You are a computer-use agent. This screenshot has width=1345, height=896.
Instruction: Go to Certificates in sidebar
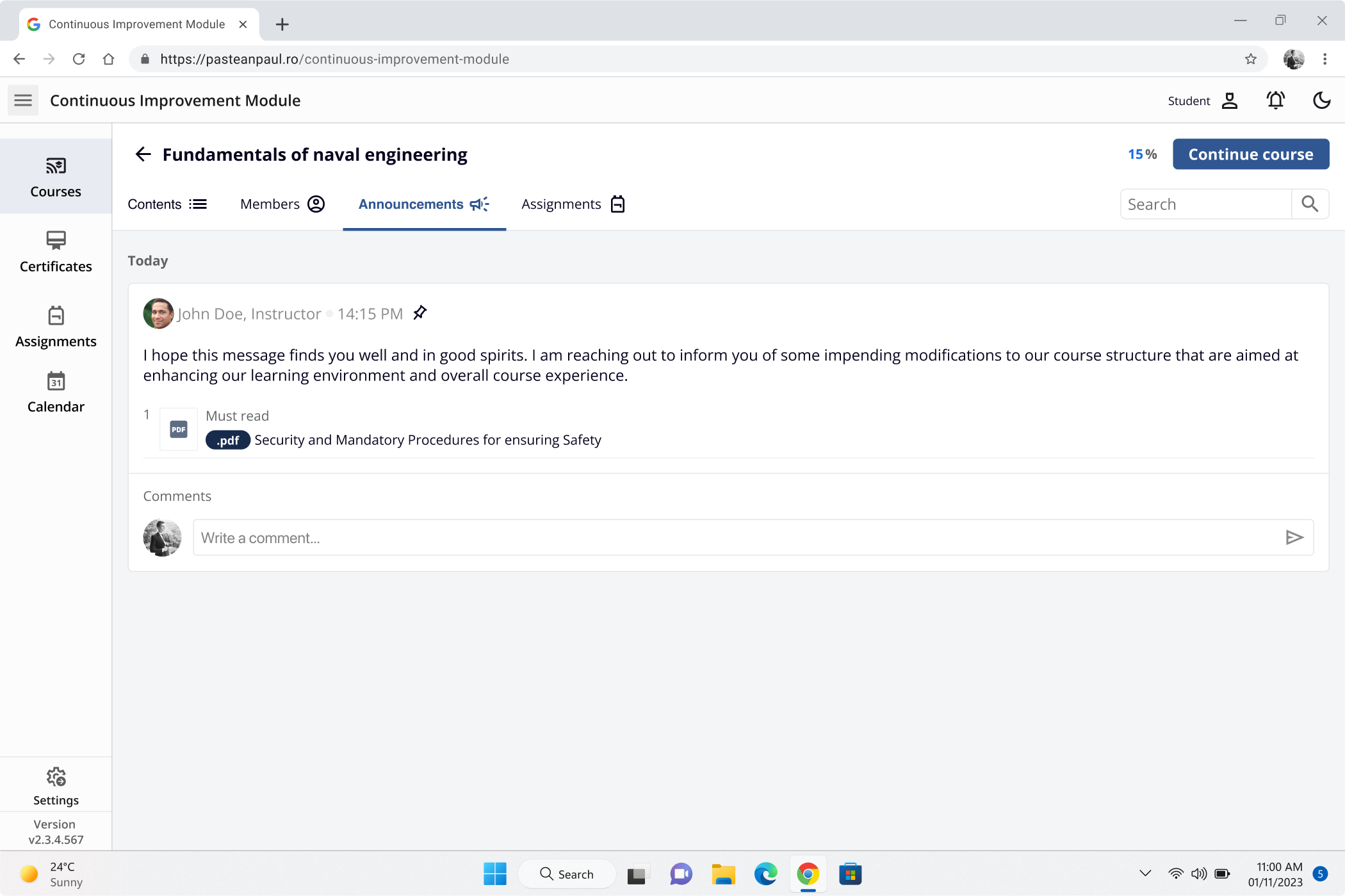point(56,252)
